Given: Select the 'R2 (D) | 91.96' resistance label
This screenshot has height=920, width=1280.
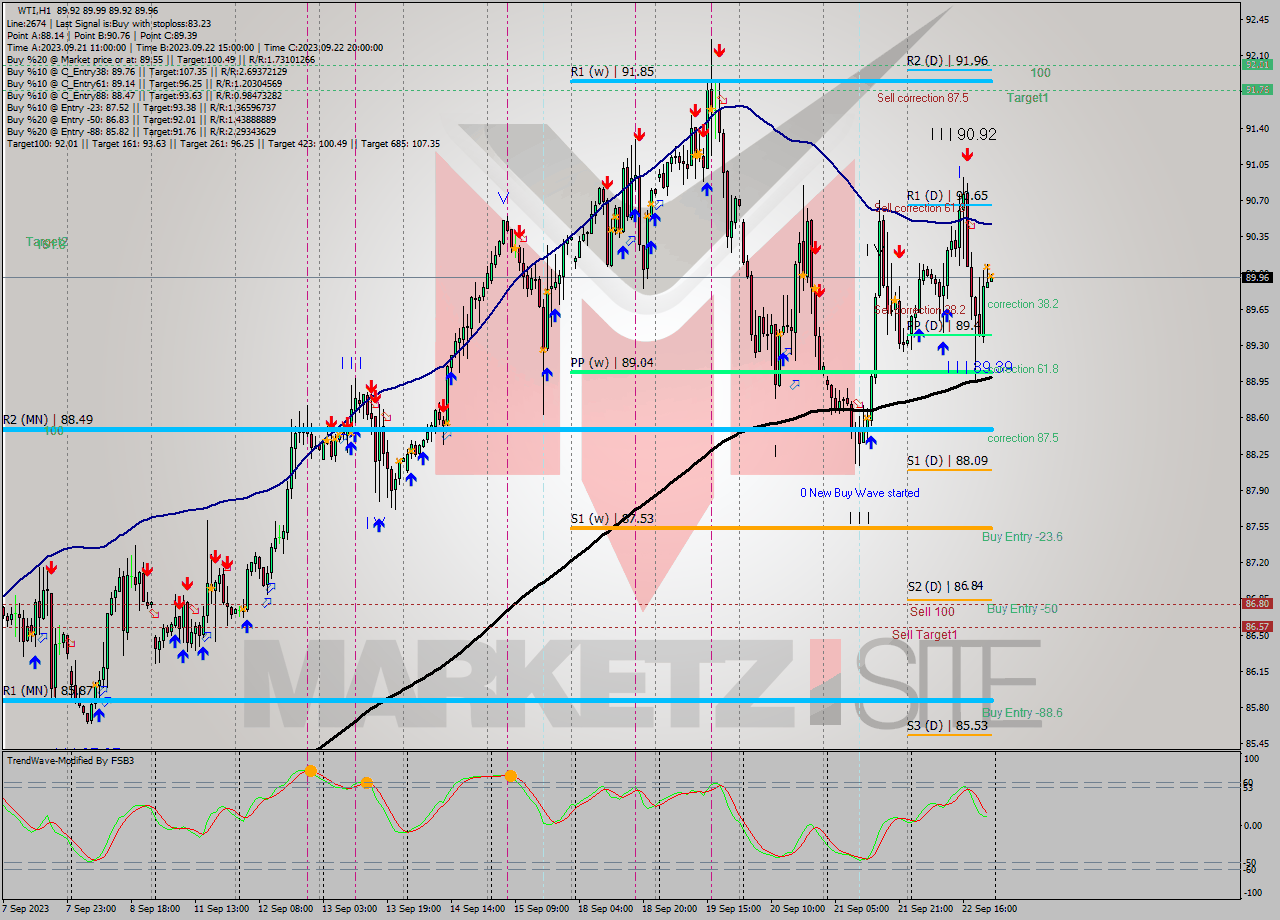Looking at the screenshot, I should point(947,61).
